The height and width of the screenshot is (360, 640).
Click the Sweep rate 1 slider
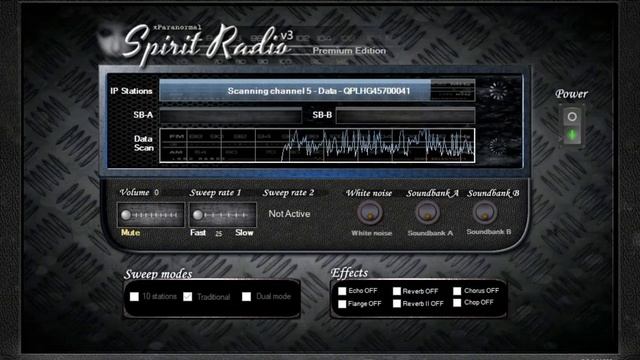[222, 215]
